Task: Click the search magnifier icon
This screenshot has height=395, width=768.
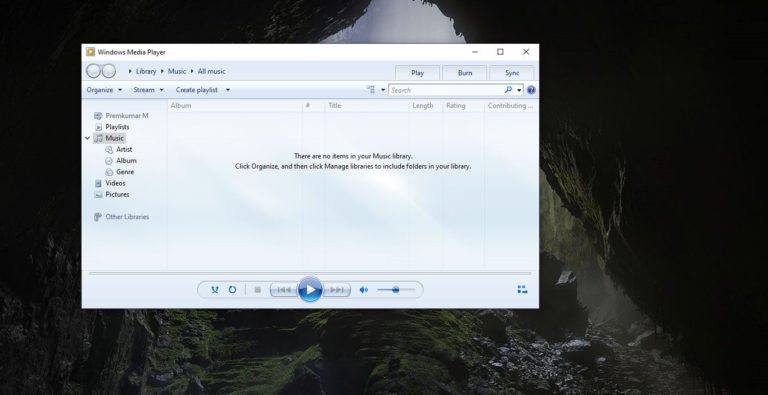Action: click(x=508, y=90)
